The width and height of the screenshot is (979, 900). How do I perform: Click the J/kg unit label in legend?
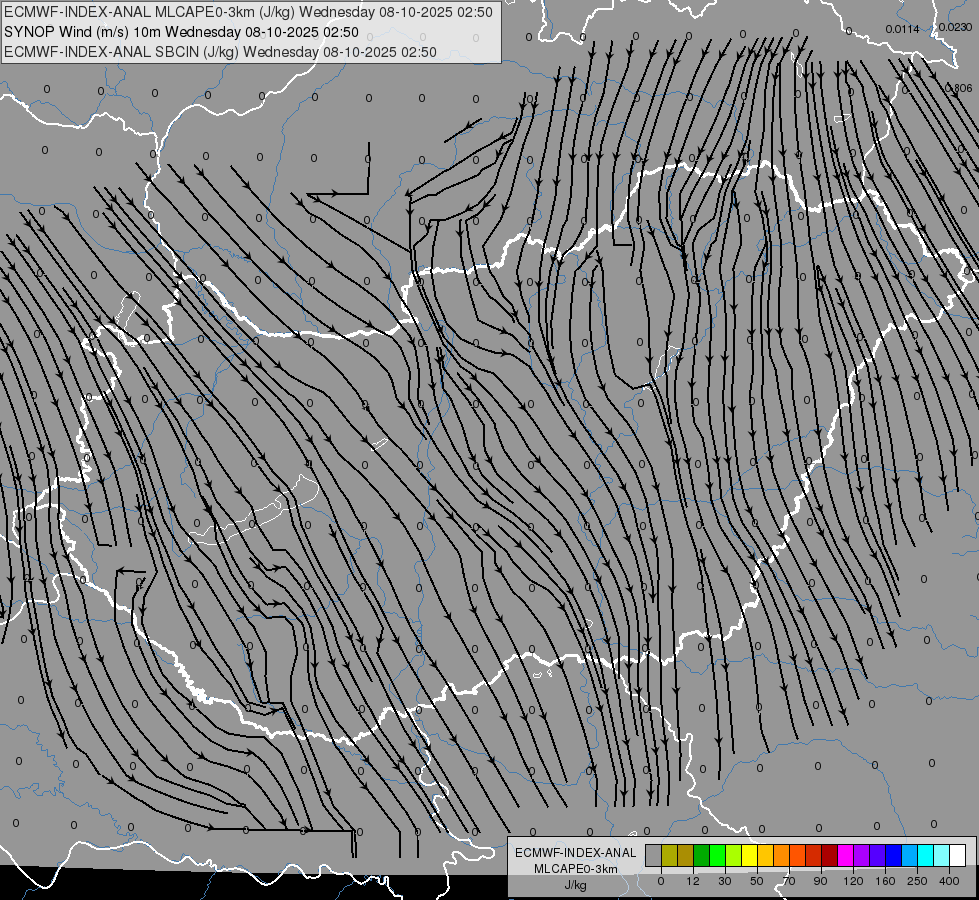(x=575, y=885)
